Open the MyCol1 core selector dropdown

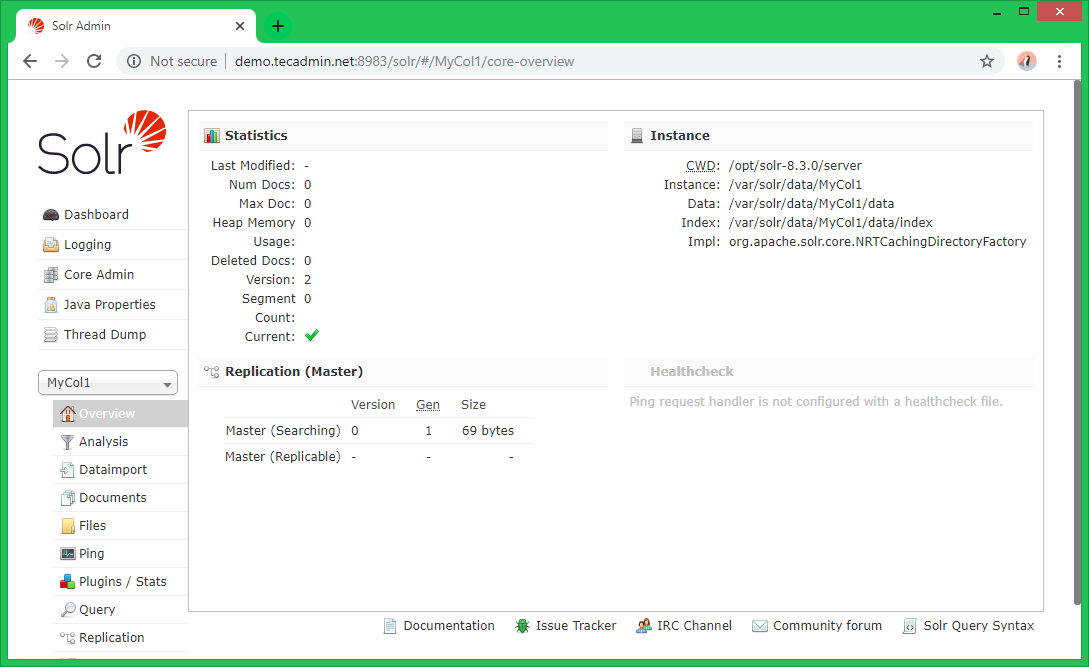(x=108, y=383)
